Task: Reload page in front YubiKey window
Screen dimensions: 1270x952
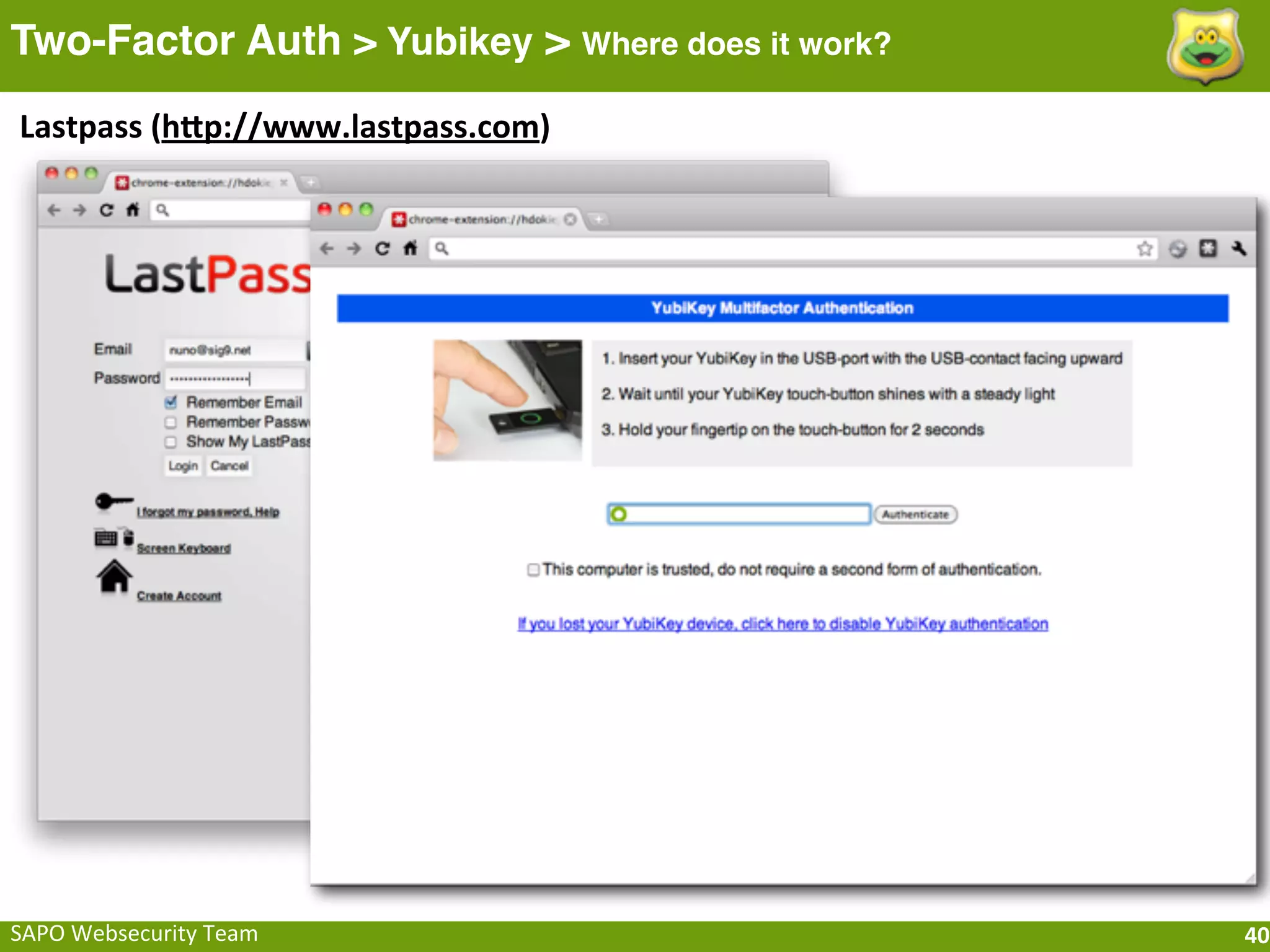Action: [383, 249]
